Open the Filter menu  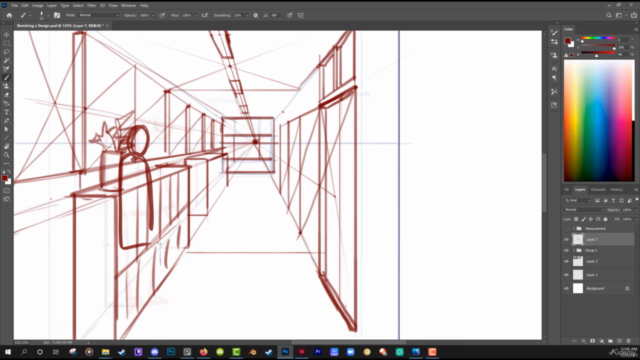(x=91, y=5)
